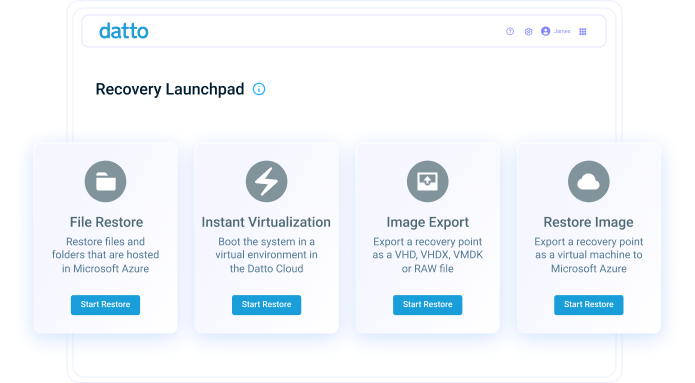
Task: Click "as a virtual machine to" description
Action: coord(589,255)
